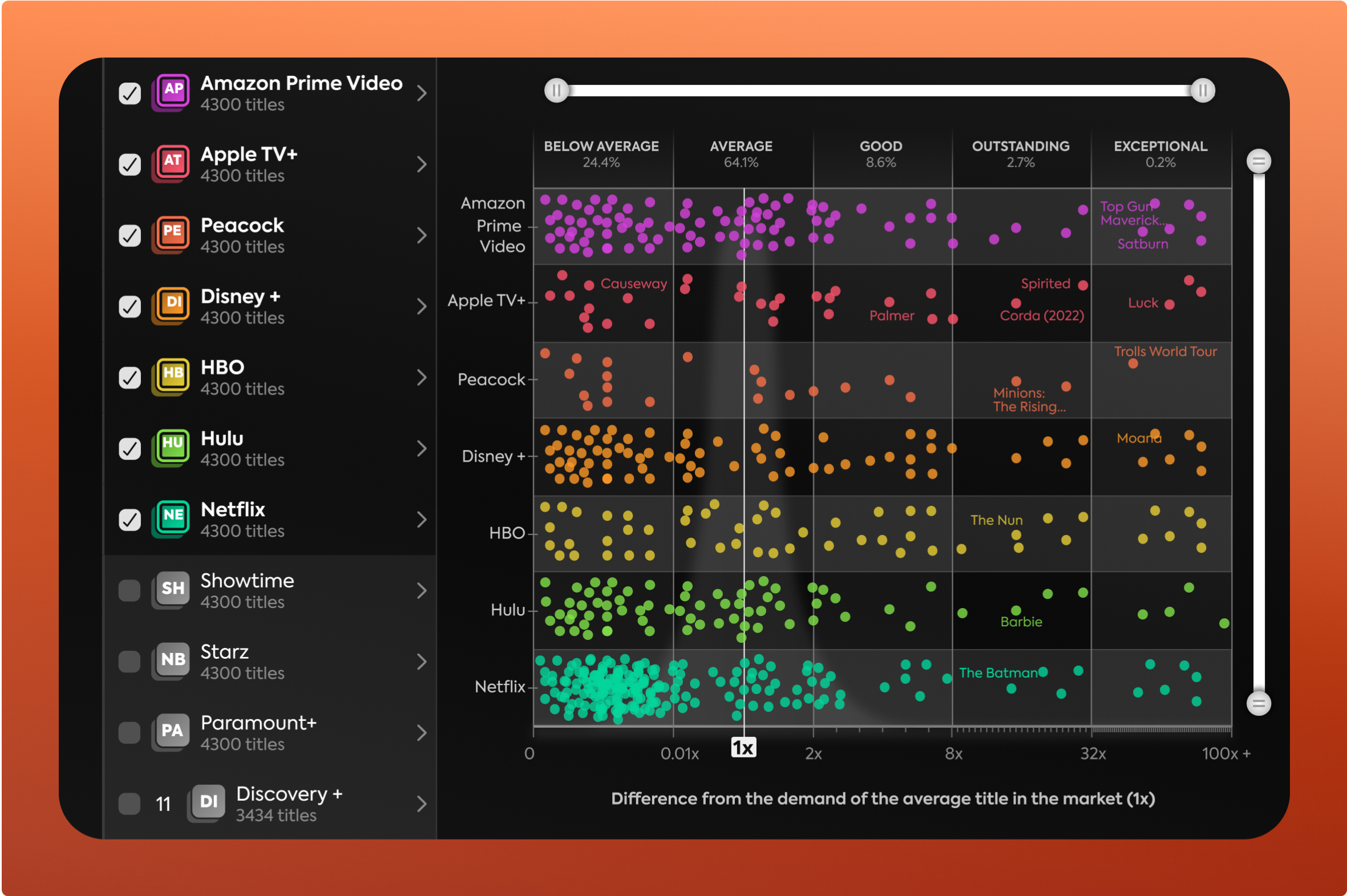Expand Amazon Prime Video with chevron
1347x896 pixels.
pos(422,93)
